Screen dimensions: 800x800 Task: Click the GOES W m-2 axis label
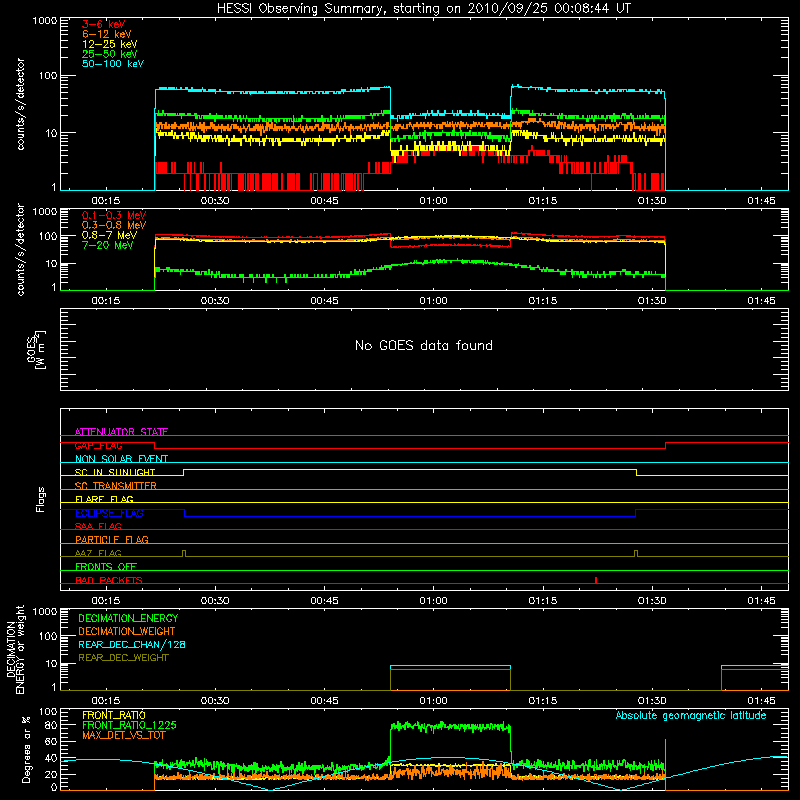pyautogui.click(x=37, y=349)
